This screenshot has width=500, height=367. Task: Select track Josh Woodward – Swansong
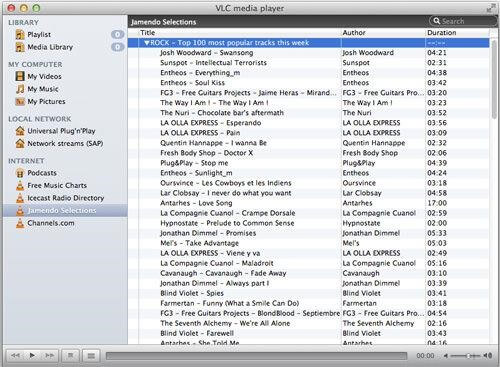point(206,53)
